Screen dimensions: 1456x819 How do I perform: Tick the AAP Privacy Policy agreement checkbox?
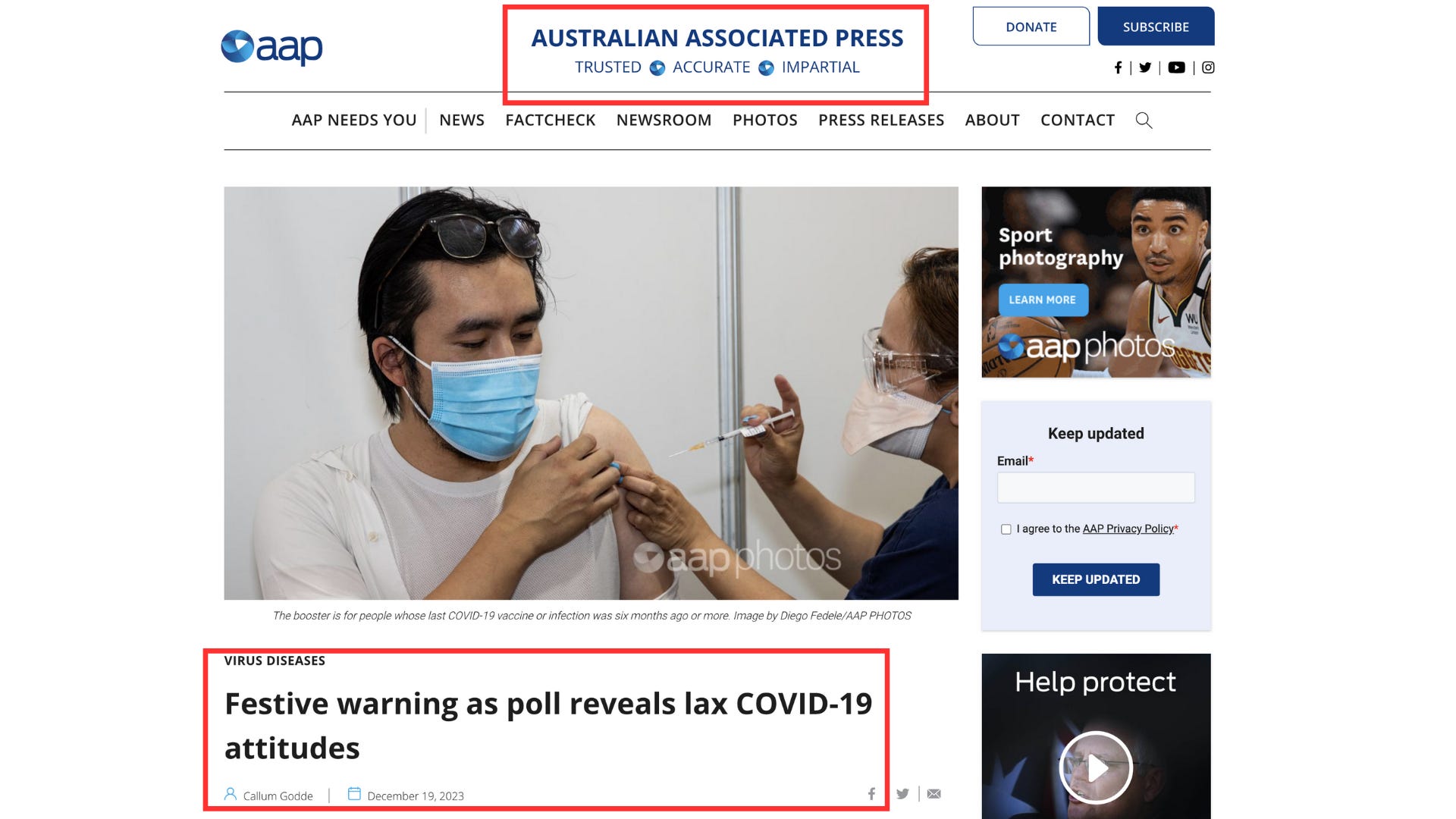click(1006, 529)
